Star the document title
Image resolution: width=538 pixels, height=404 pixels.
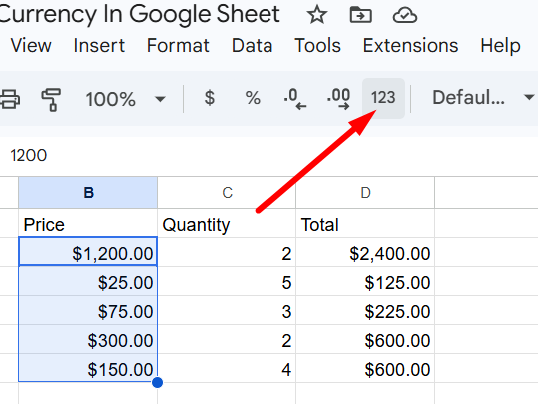(x=316, y=15)
